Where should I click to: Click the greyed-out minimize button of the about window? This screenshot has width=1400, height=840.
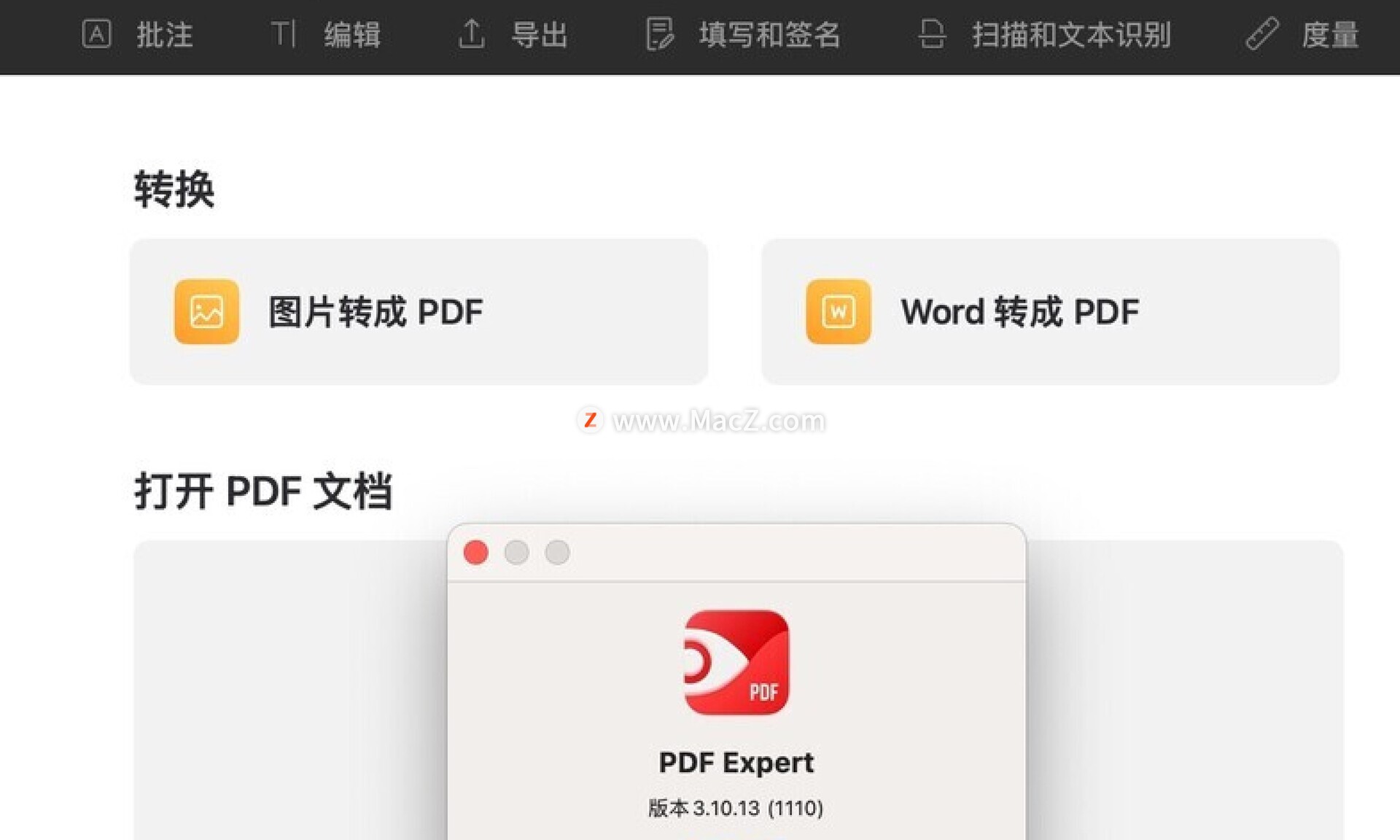click(x=517, y=553)
